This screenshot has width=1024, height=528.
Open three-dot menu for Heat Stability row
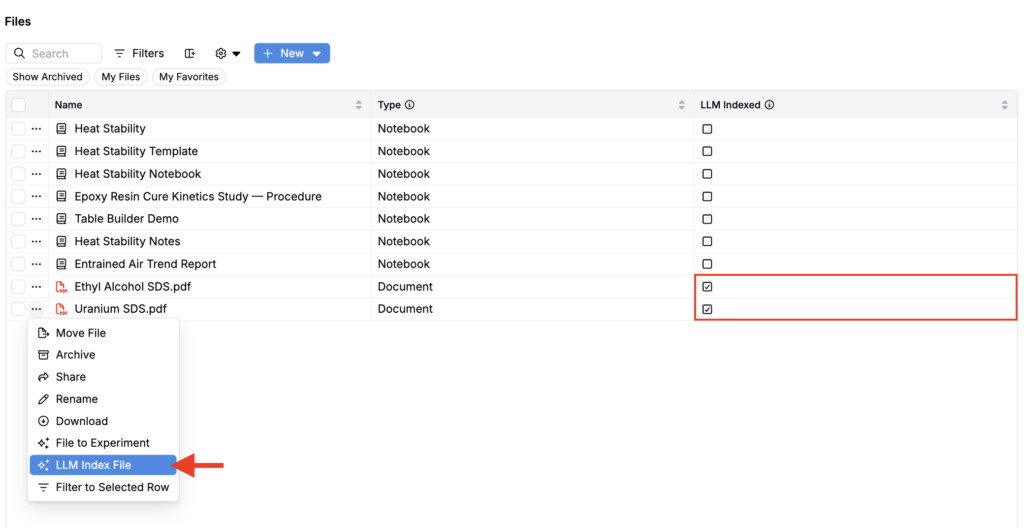36,129
